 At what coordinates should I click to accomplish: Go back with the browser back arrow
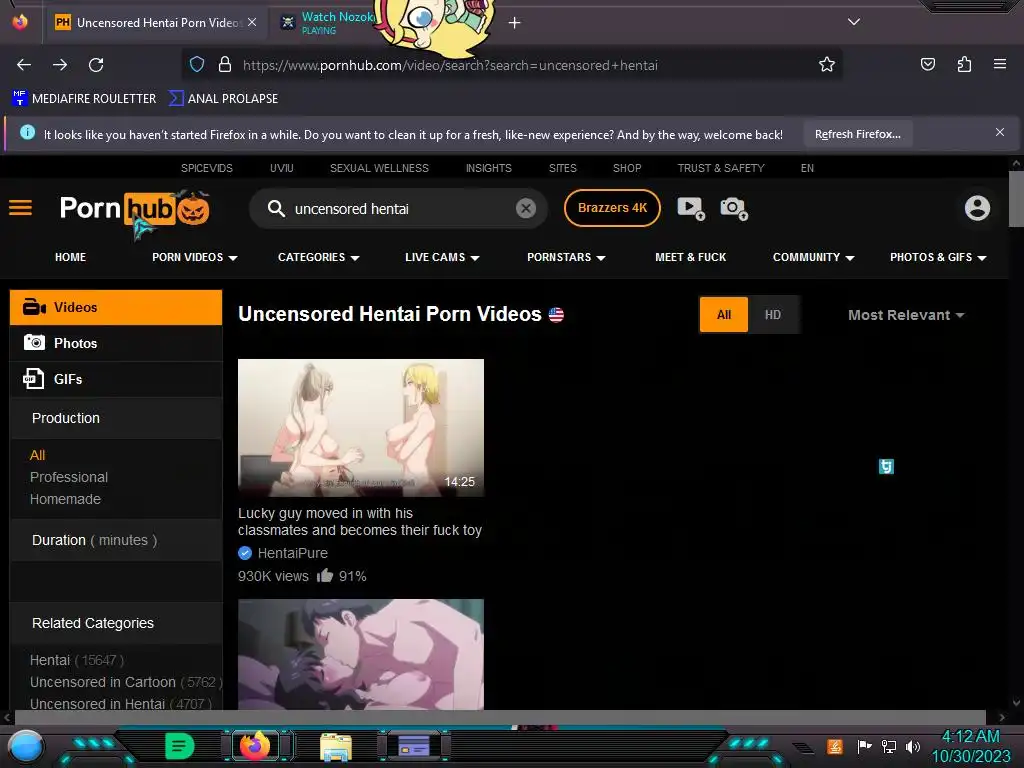point(24,65)
